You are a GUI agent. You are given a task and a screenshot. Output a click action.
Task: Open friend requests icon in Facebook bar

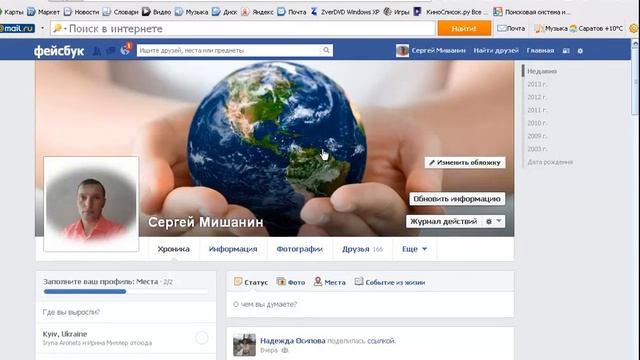(x=97, y=51)
